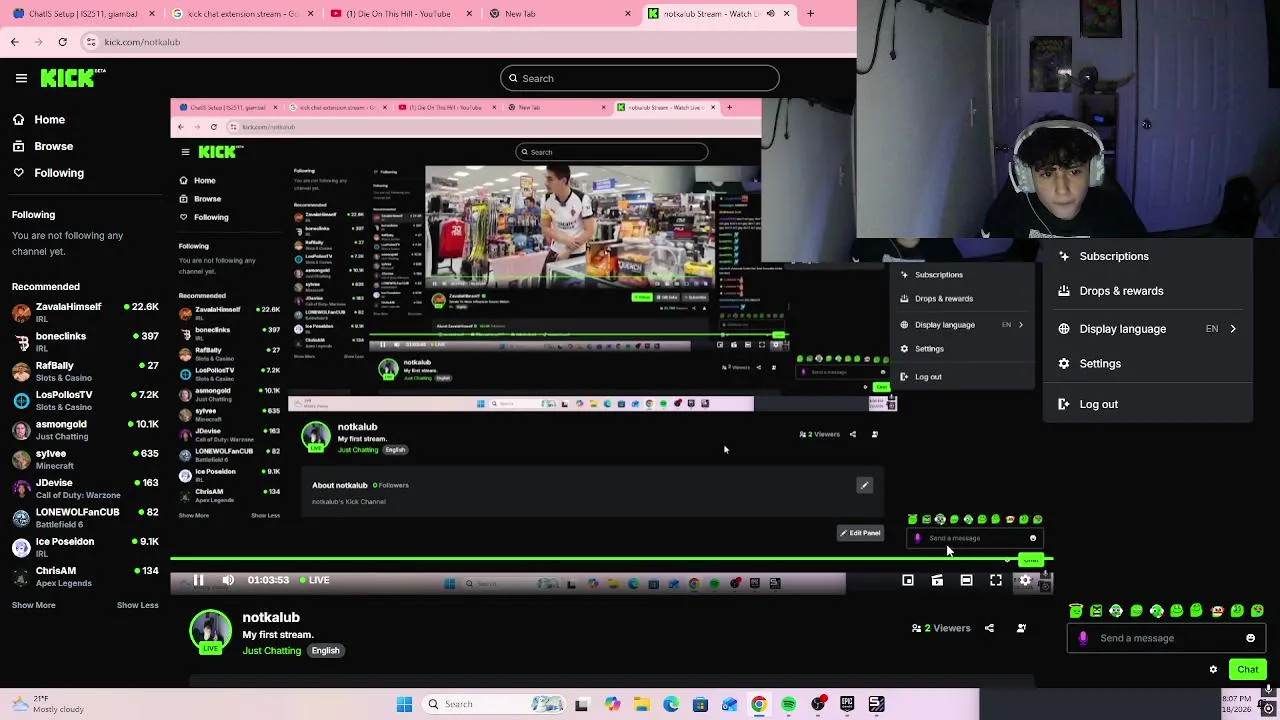Click the tab audio speaker icon on notkalub tab
Screen dimensions: 1280x720
770,14
